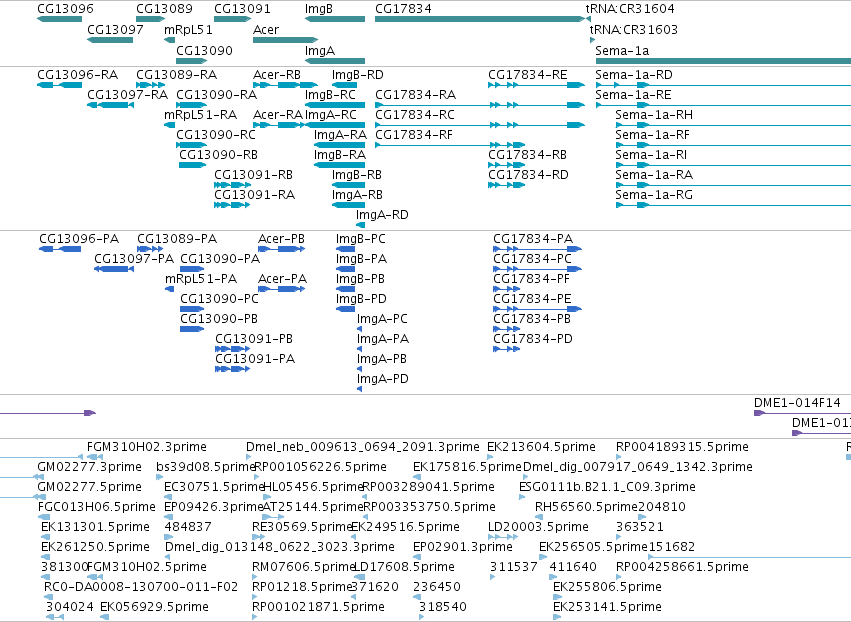The height and width of the screenshot is (622, 851).
Task: Select the CG13090 gene label in the top track
Action: pyautogui.click(x=204, y=50)
